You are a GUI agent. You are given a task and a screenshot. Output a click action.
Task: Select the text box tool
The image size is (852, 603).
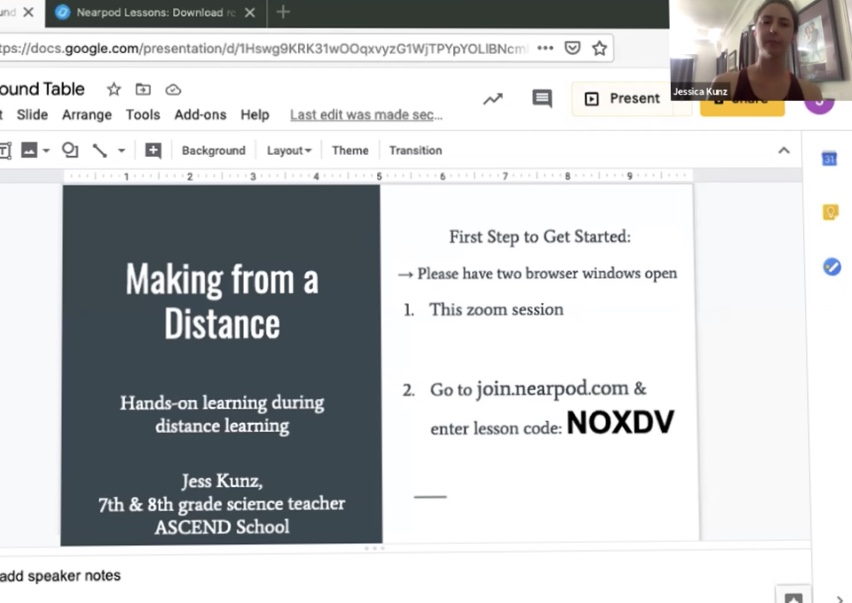tap(5, 150)
